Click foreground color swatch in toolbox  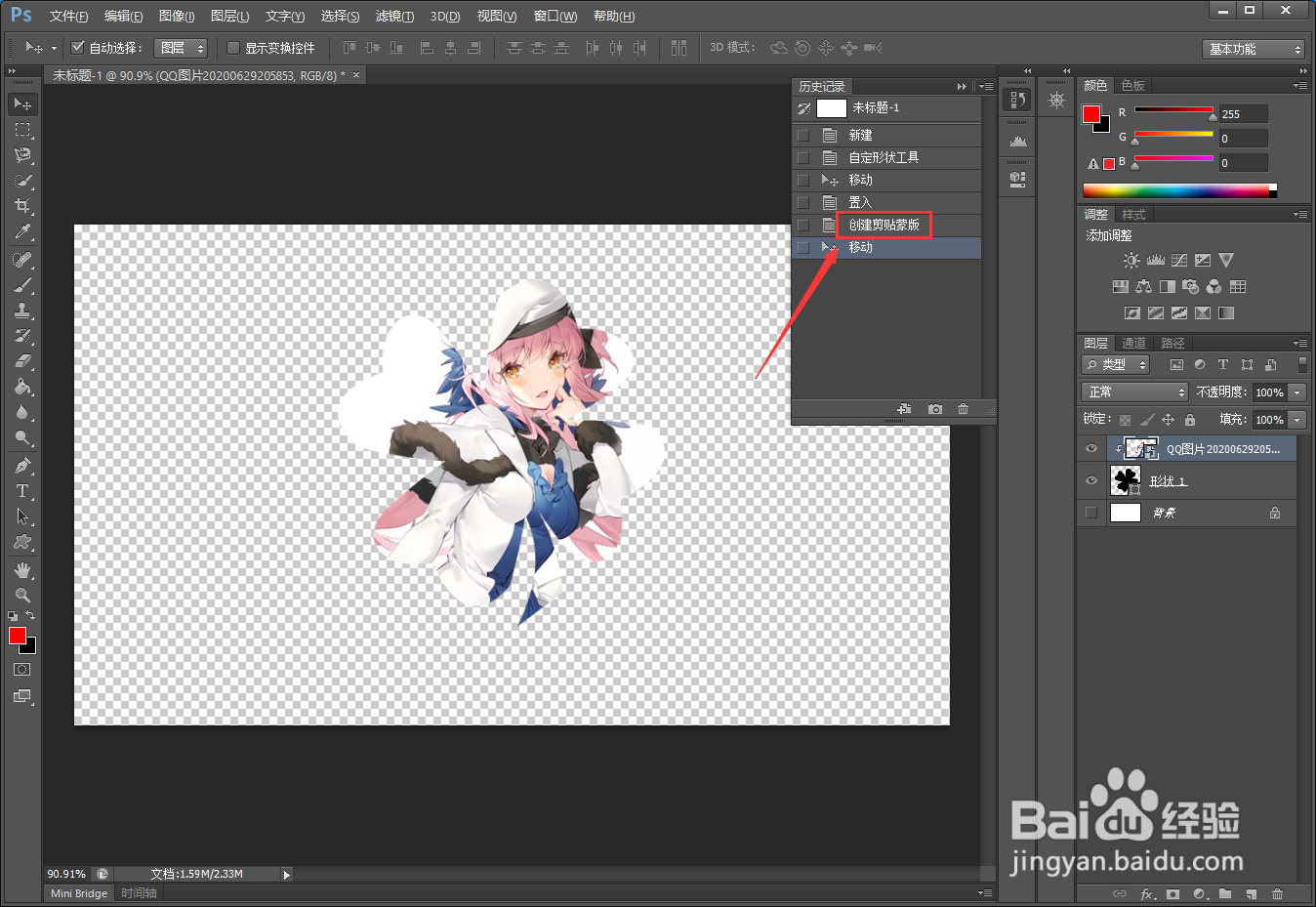click(x=17, y=636)
